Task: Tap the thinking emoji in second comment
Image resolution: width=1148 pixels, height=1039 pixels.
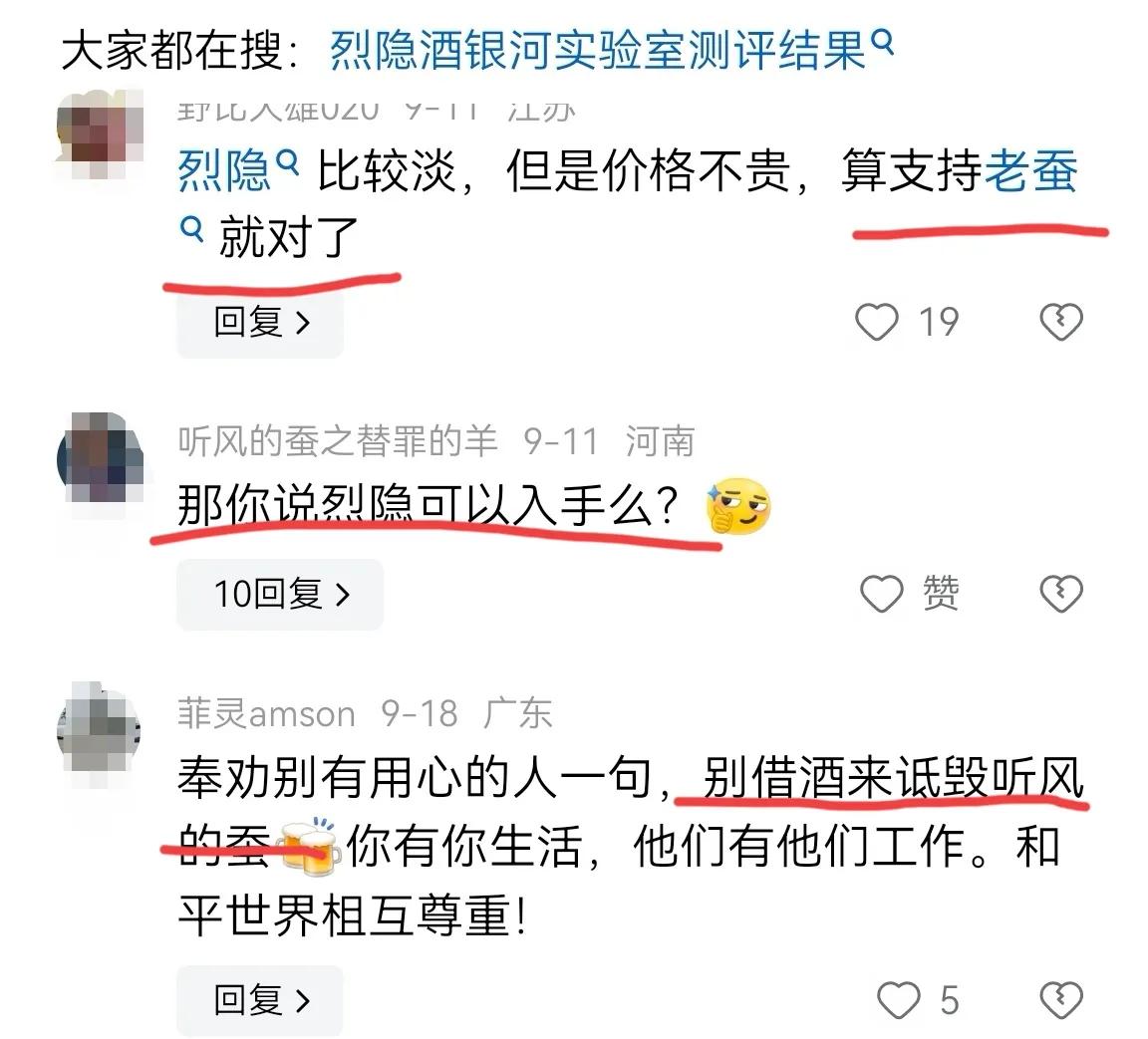Action: click(x=738, y=506)
